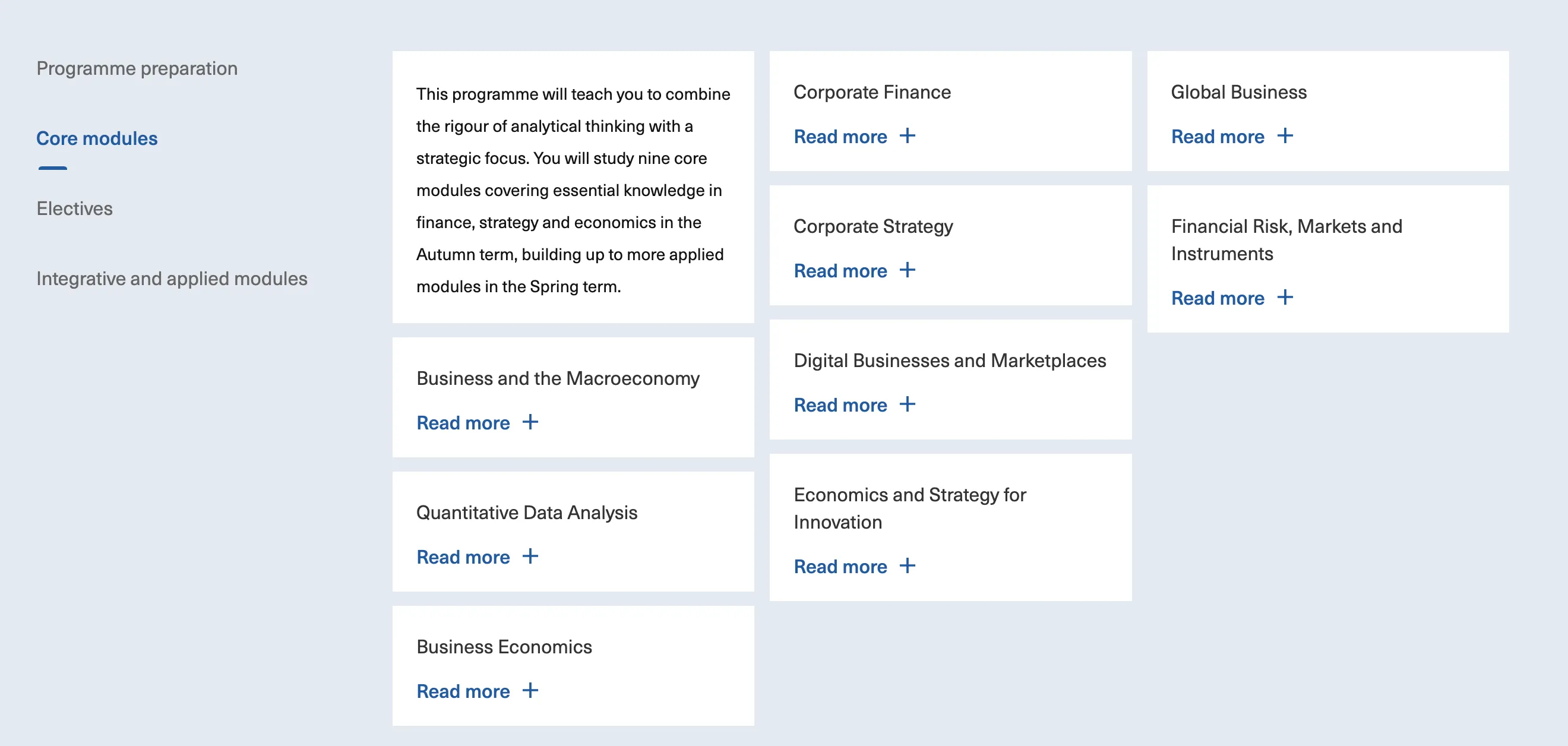This screenshot has width=1568, height=746.
Task: Expand Read more for Corporate Finance
Action: 840,137
